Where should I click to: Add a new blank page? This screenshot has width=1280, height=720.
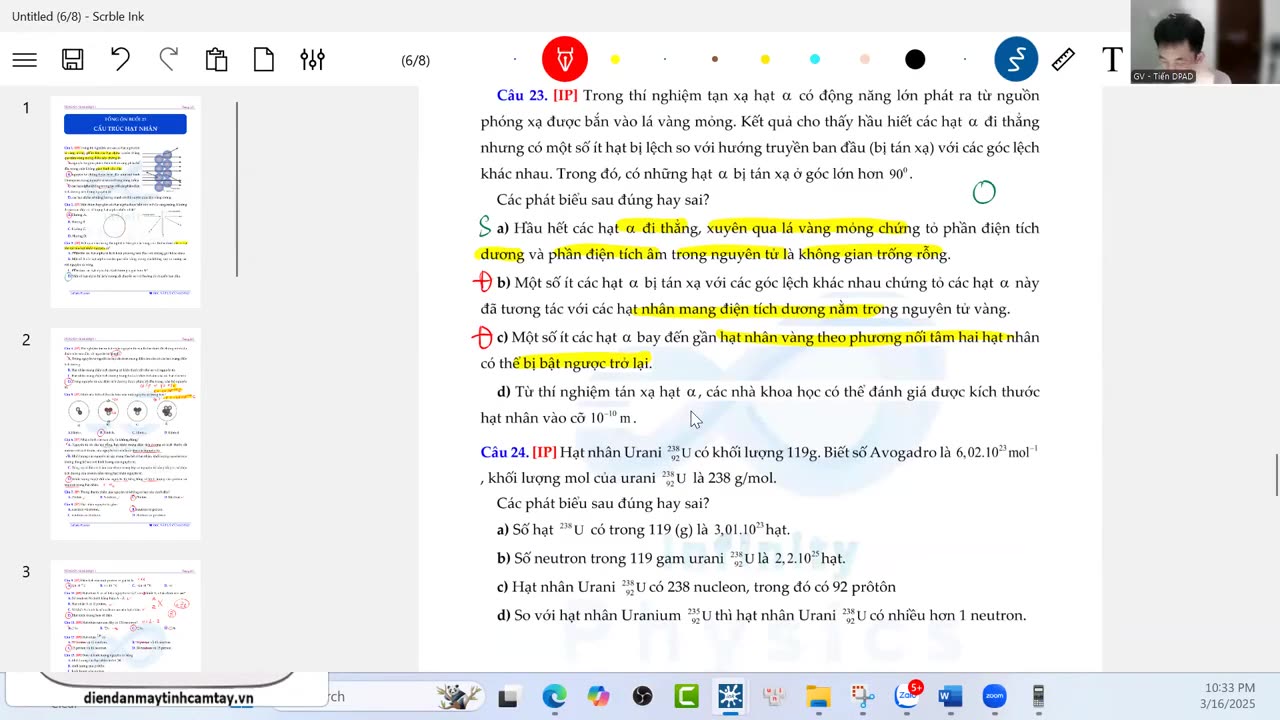point(264,60)
